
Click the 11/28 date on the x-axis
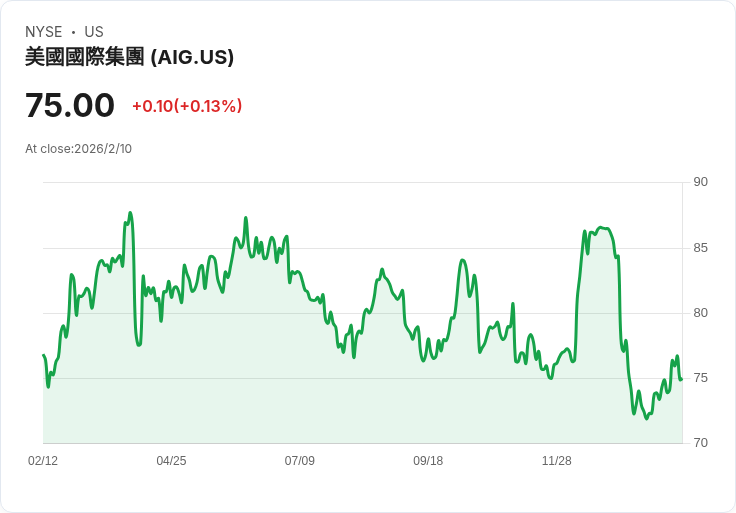coord(556,461)
